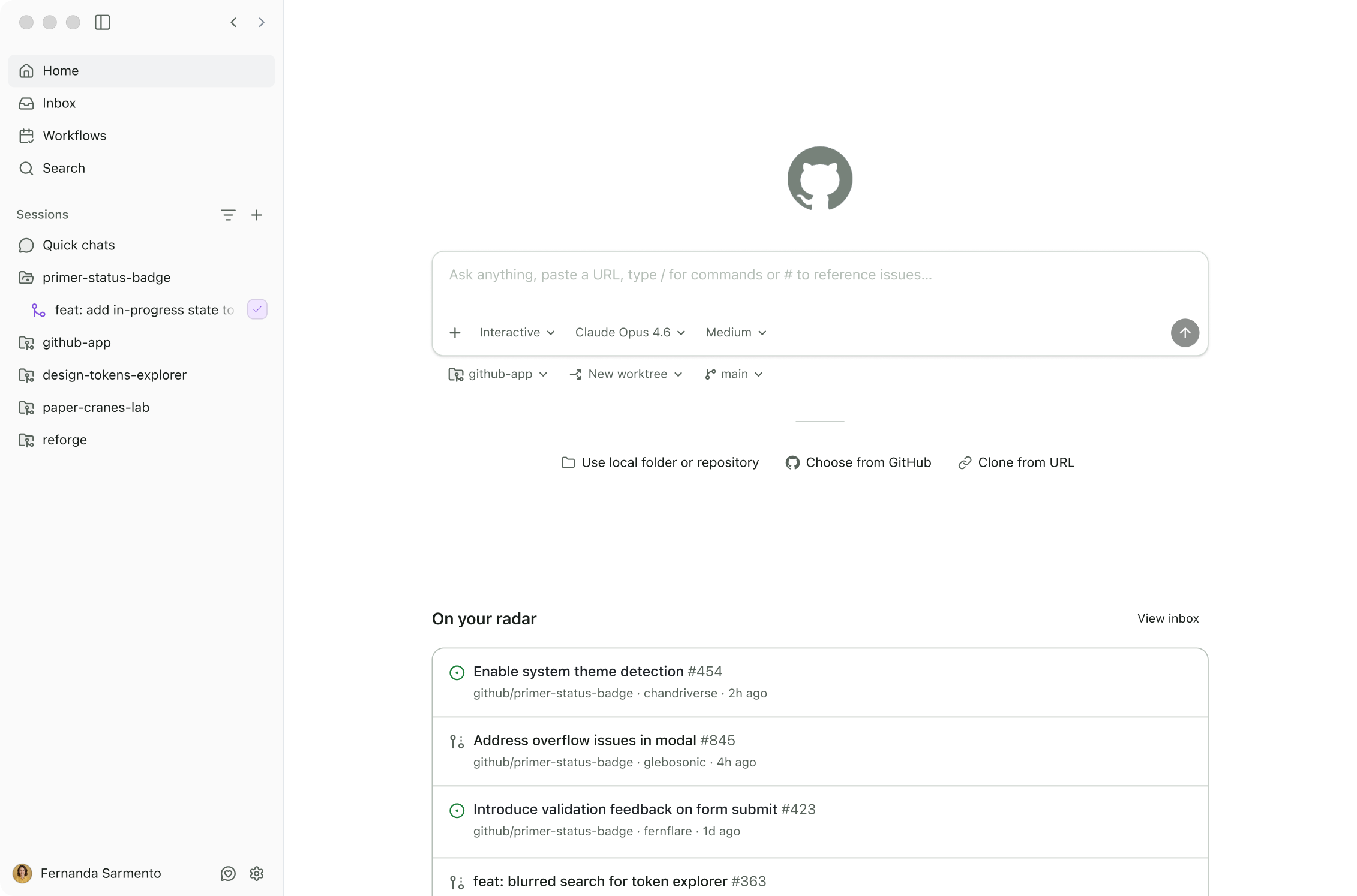The height and width of the screenshot is (896, 1357).
Task: Click 'glebosonic · 4h ago' metadata text
Action: (x=700, y=762)
